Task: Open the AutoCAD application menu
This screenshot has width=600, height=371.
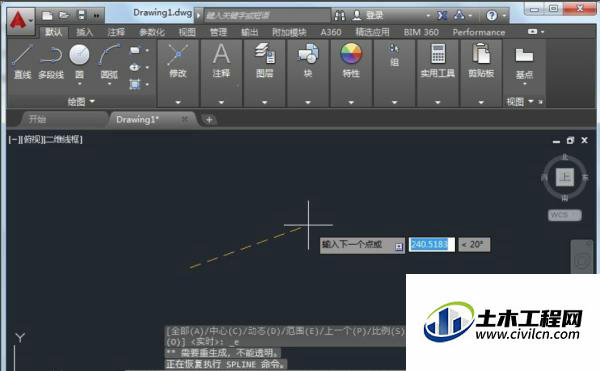Action: click(20, 21)
